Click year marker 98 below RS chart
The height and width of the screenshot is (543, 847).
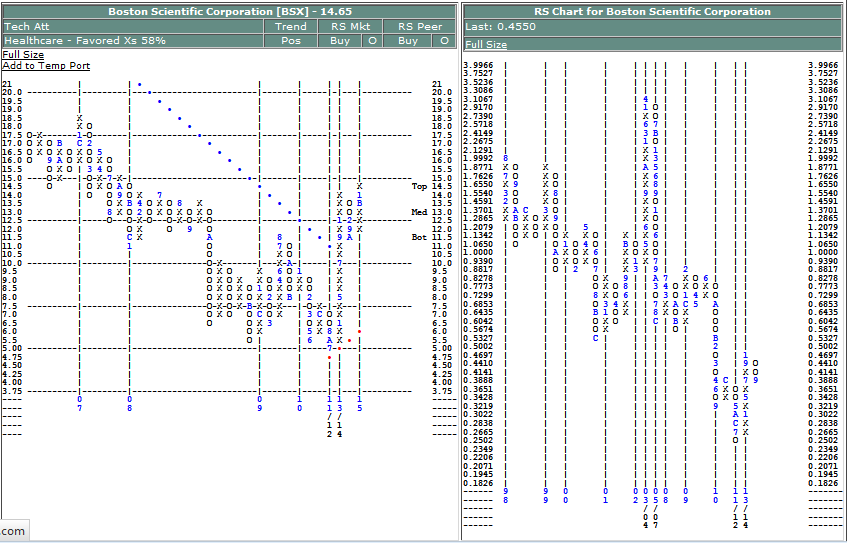(x=506, y=495)
